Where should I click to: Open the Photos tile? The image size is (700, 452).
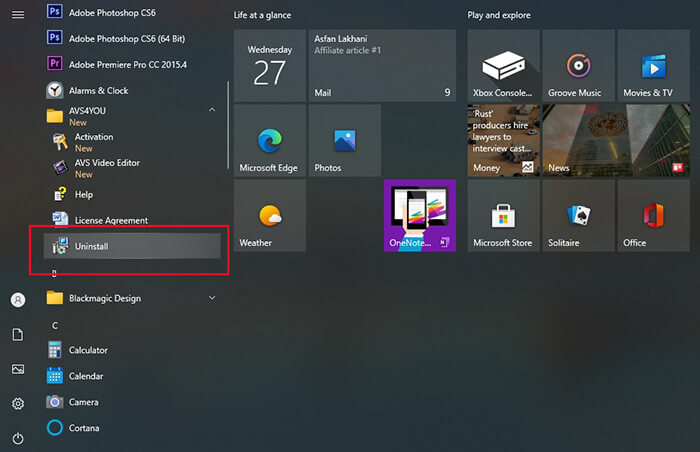click(x=345, y=141)
